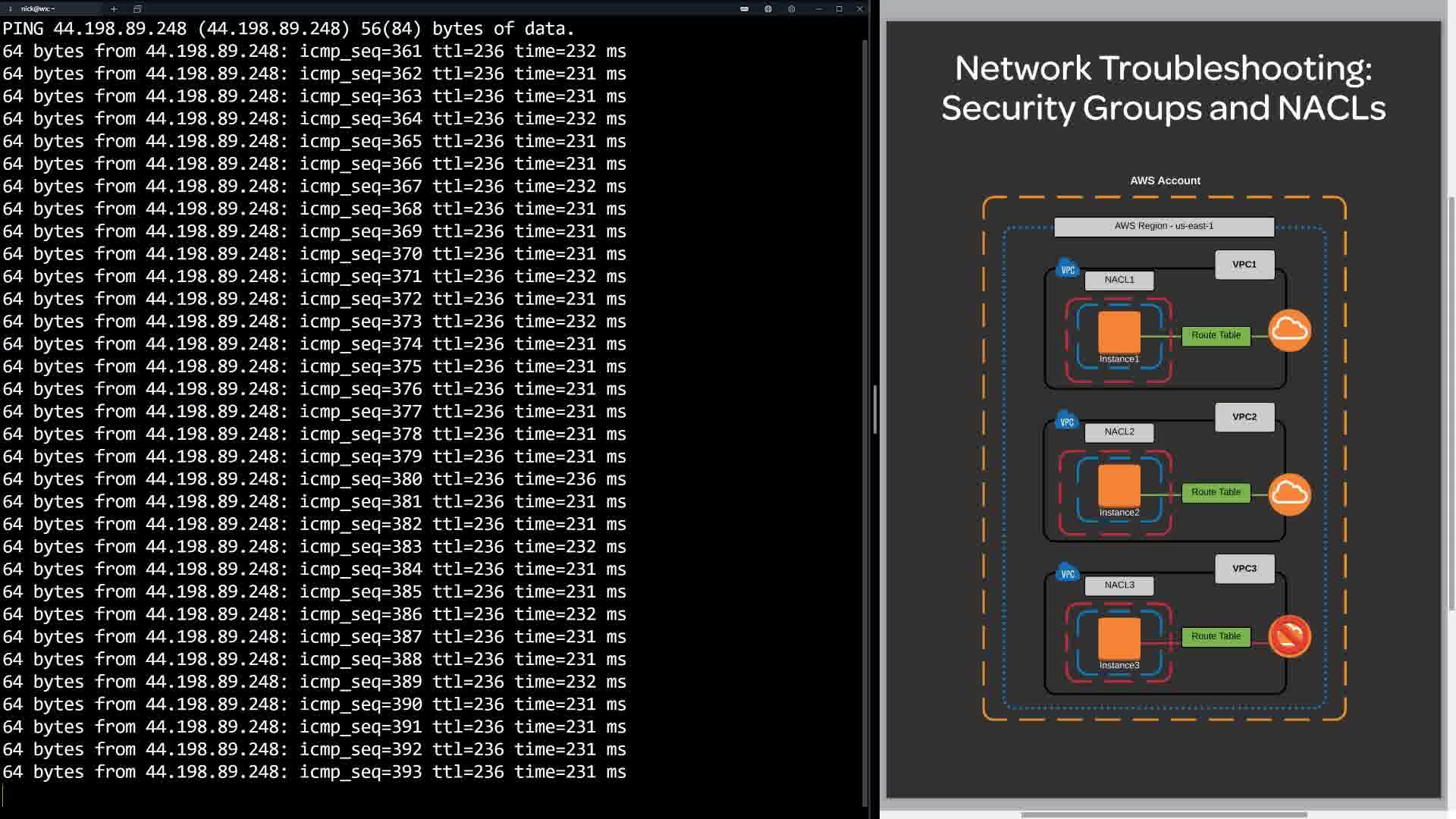Select the Instance3 orange square

pyautogui.click(x=1119, y=638)
